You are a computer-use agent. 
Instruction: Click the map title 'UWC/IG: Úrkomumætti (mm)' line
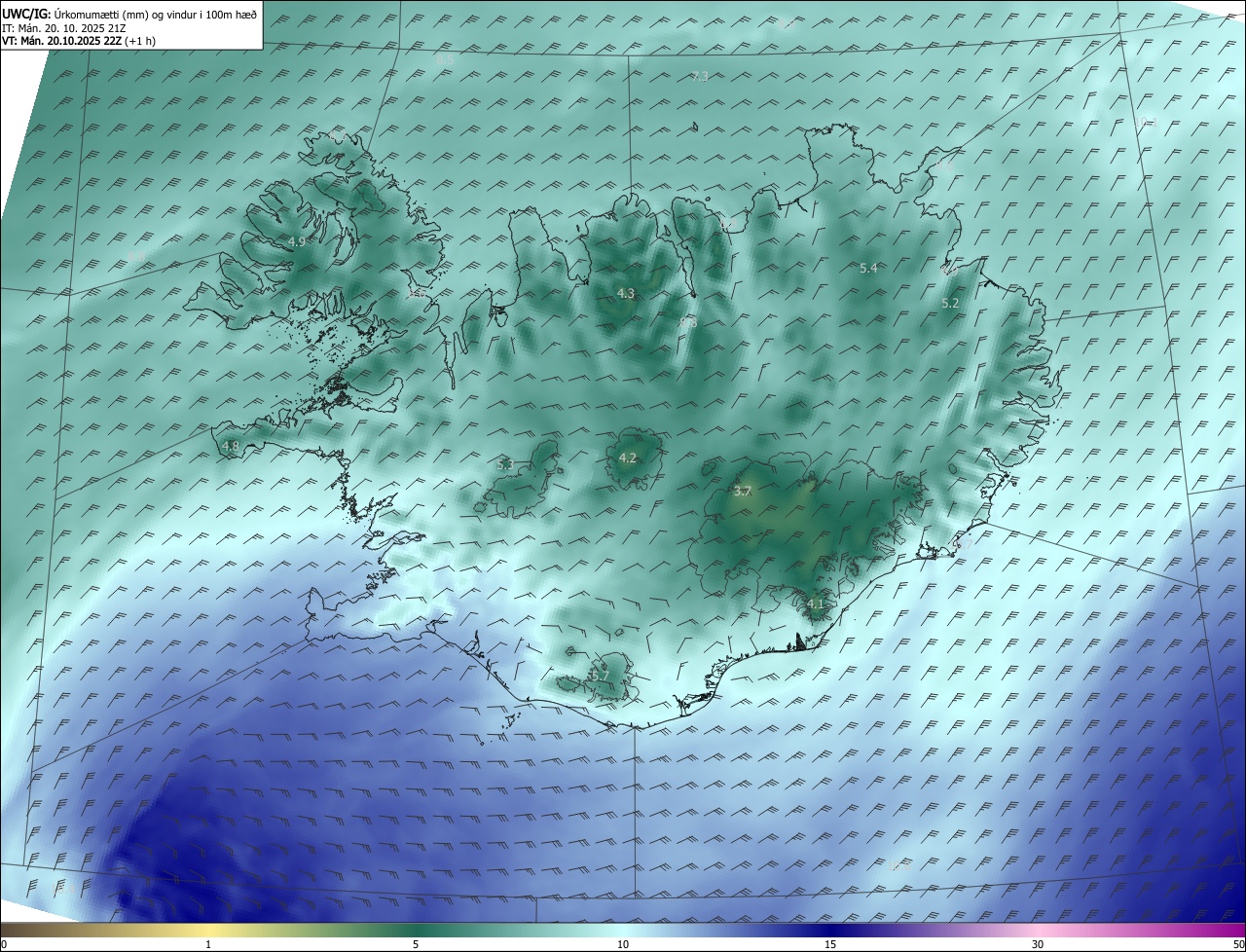point(129,14)
